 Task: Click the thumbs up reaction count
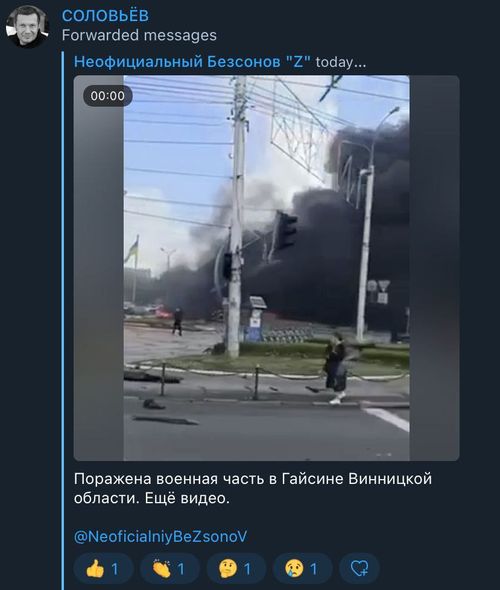tap(115, 569)
